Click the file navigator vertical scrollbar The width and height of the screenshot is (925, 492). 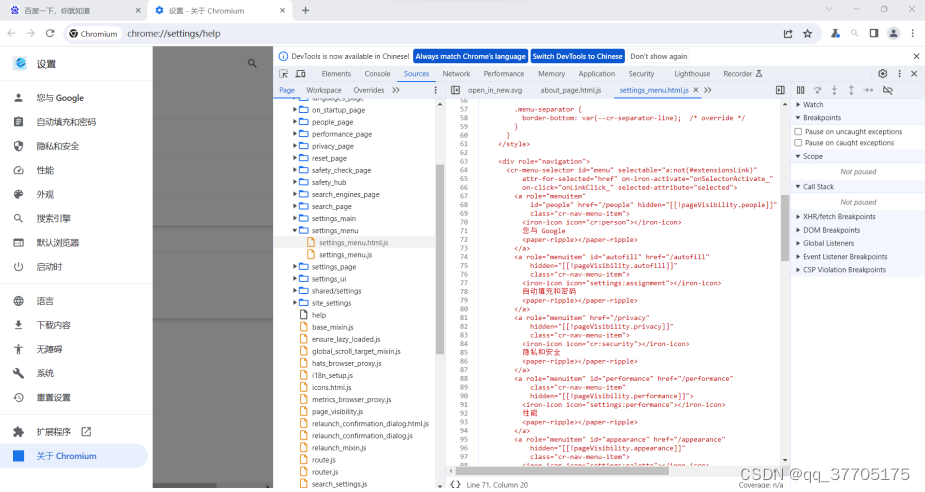(x=439, y=259)
